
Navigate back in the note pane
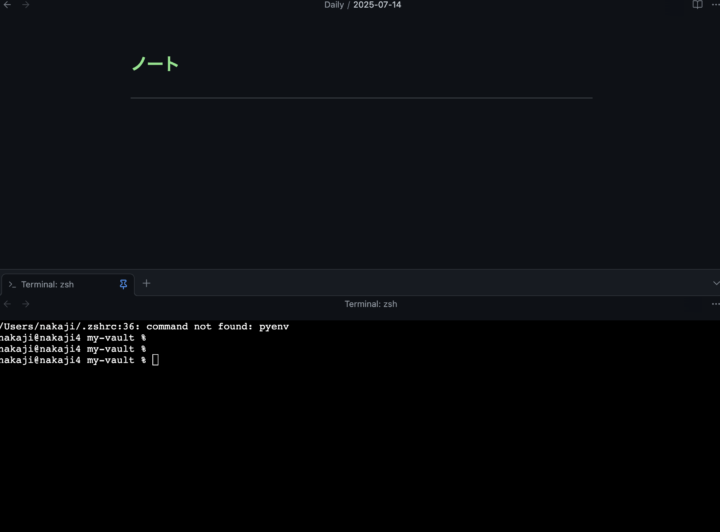point(7,5)
